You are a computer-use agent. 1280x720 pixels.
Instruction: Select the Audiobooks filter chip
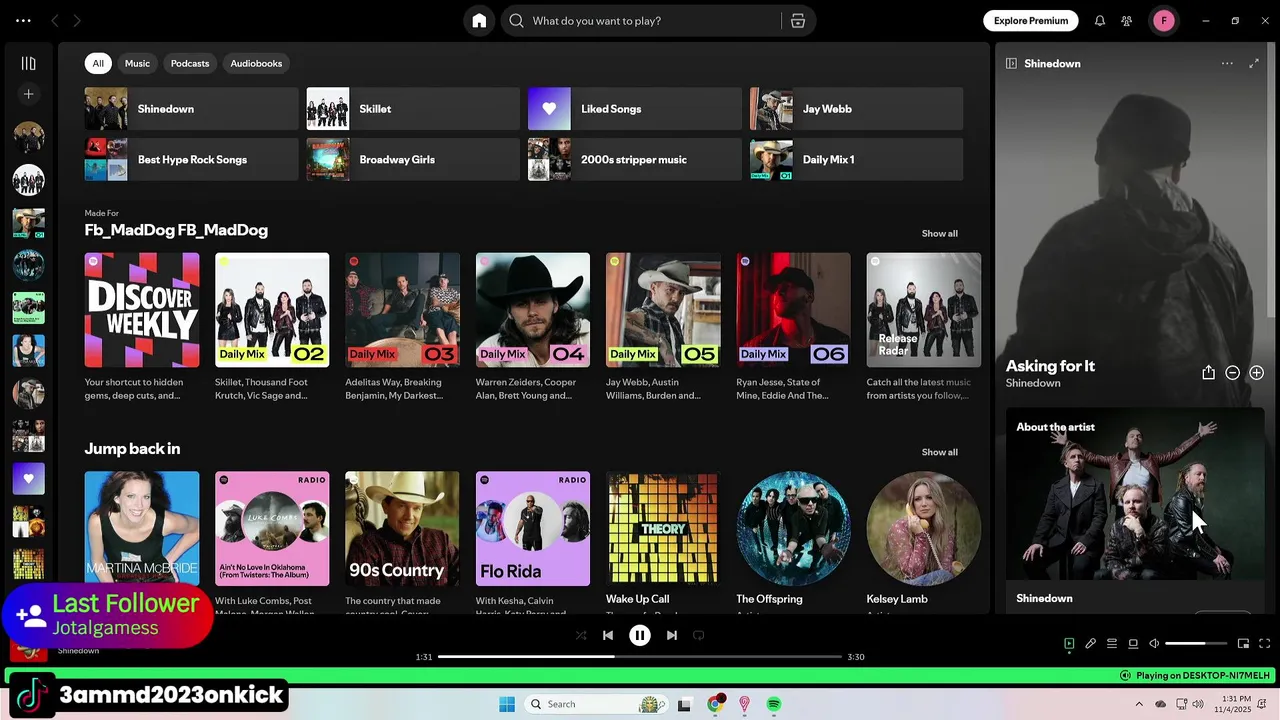pyautogui.click(x=256, y=63)
